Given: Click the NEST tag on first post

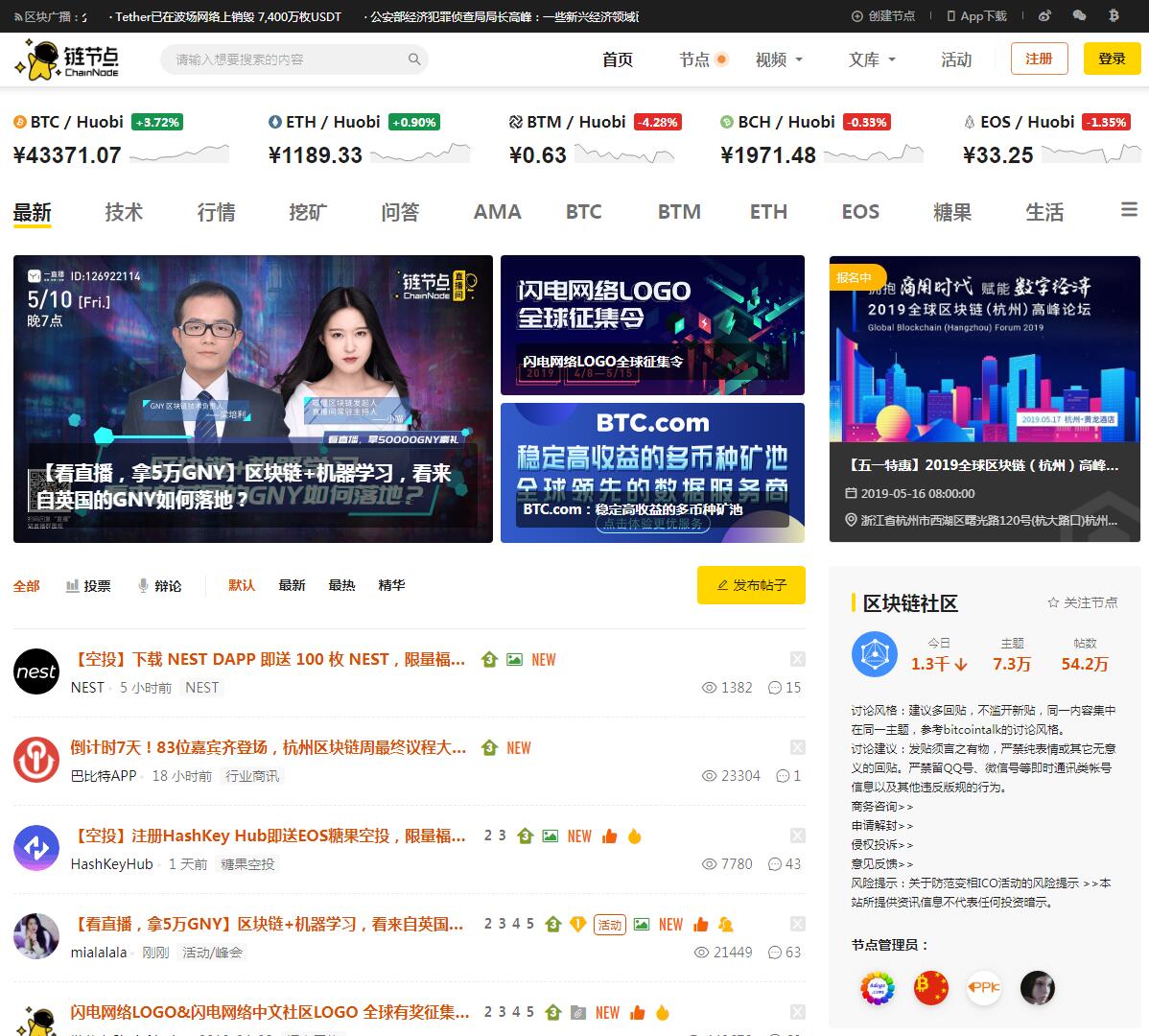Looking at the screenshot, I should click(201, 687).
